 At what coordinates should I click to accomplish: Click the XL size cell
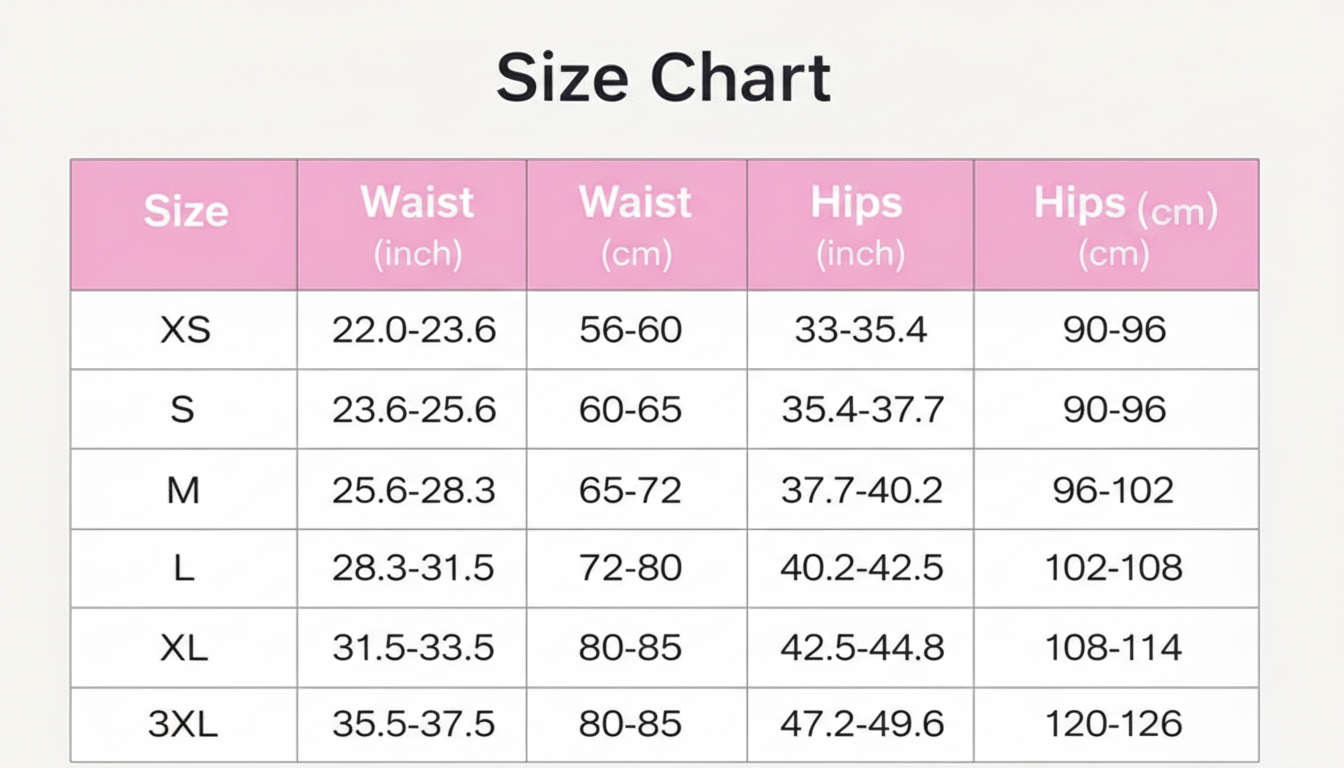[x=184, y=648]
